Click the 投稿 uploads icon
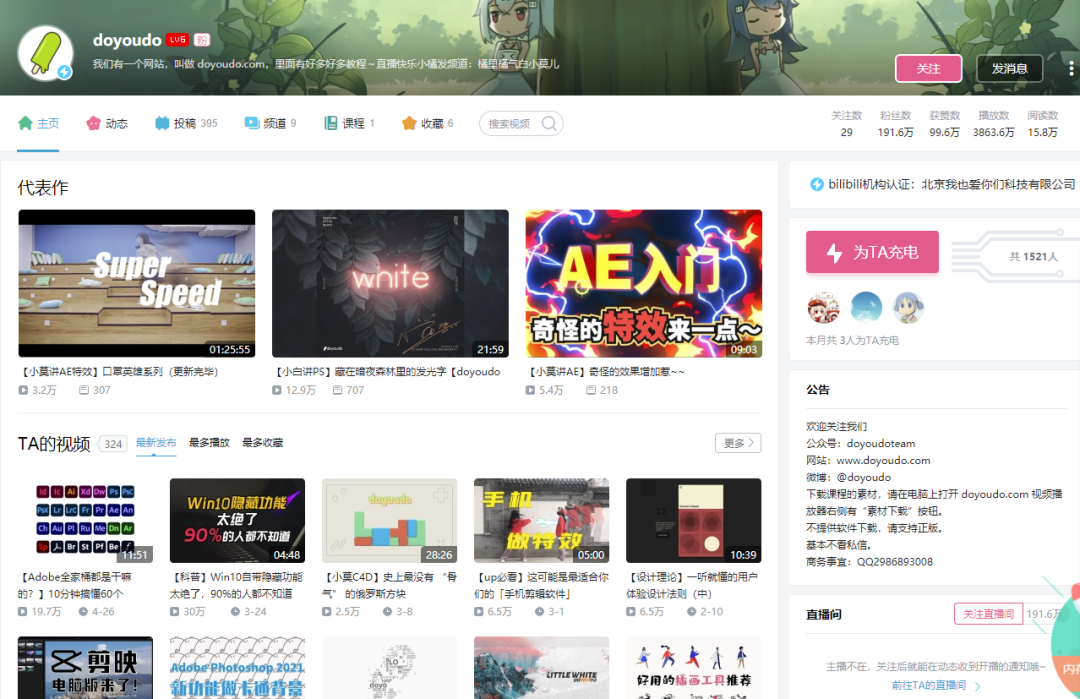 pyautogui.click(x=162, y=123)
